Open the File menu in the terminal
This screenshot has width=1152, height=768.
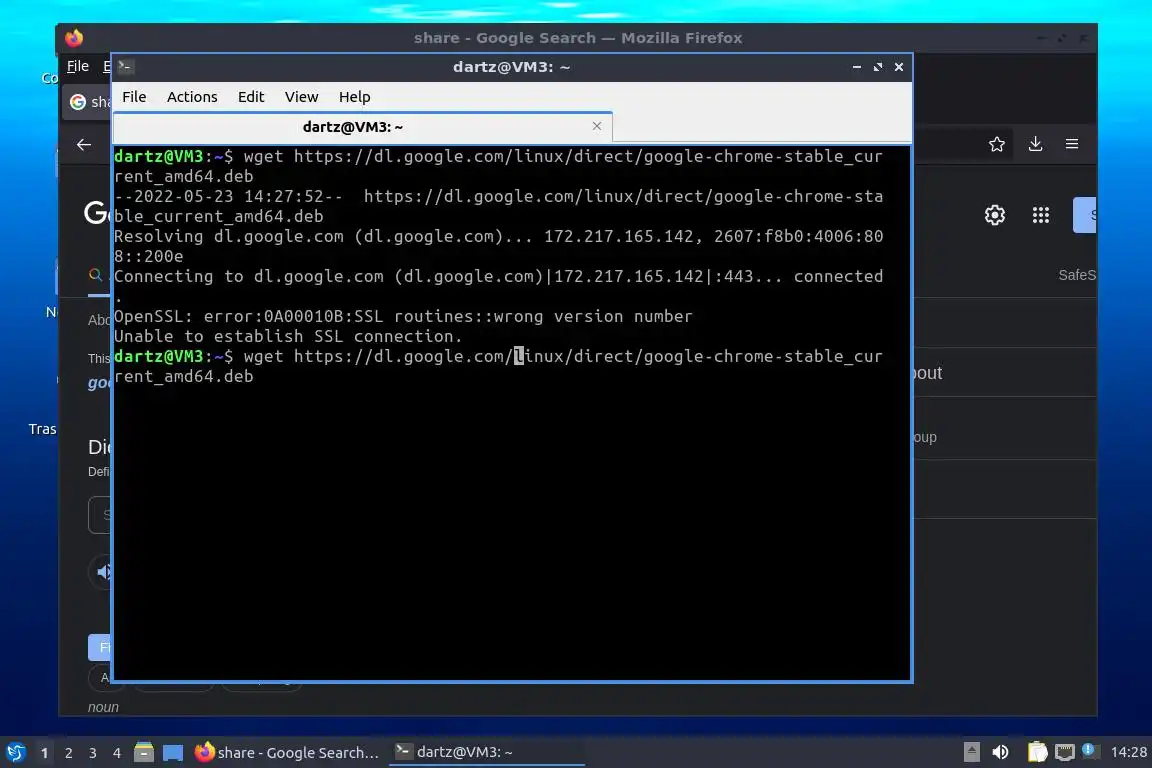click(134, 97)
